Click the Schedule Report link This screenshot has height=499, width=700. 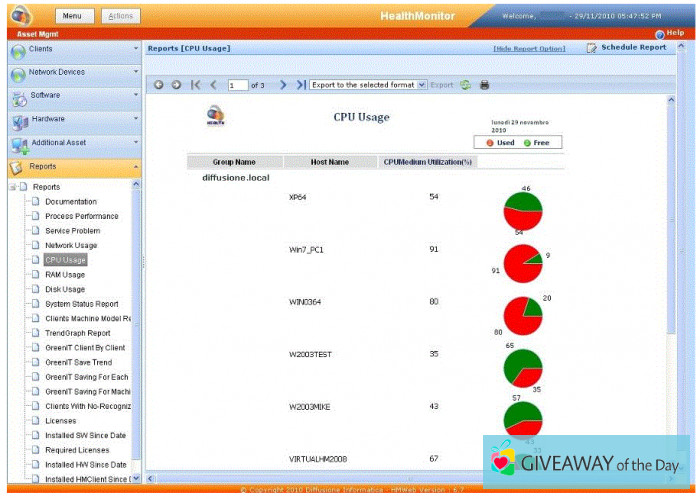pyautogui.click(x=633, y=47)
